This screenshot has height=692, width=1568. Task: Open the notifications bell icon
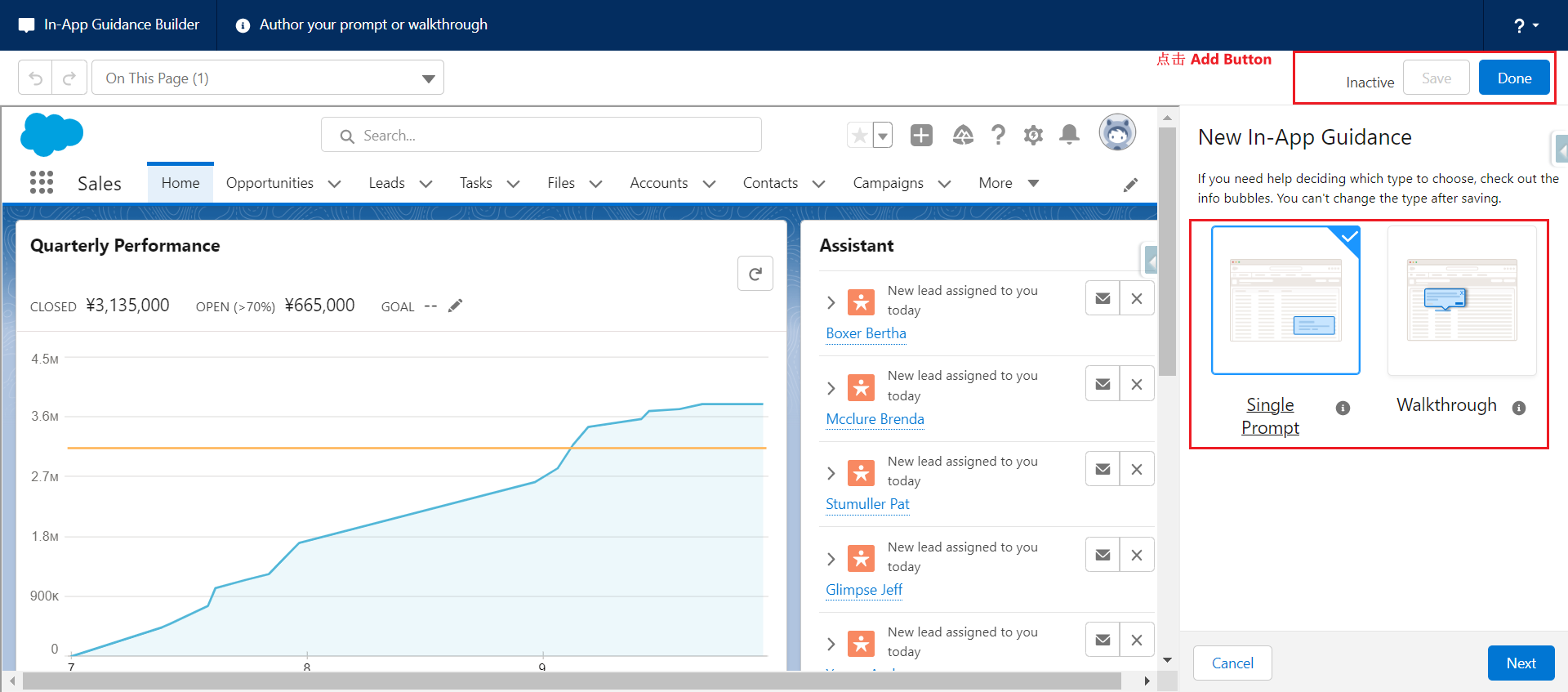pyautogui.click(x=1069, y=135)
